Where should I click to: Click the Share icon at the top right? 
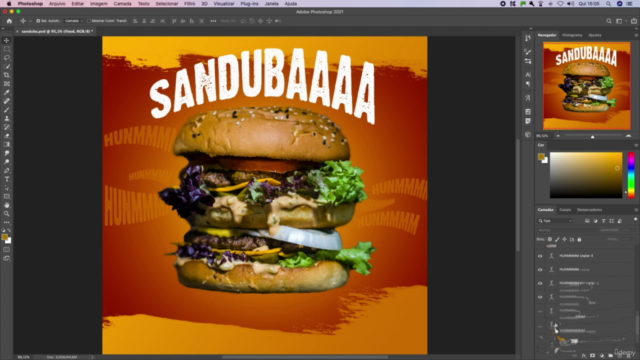tap(634, 21)
